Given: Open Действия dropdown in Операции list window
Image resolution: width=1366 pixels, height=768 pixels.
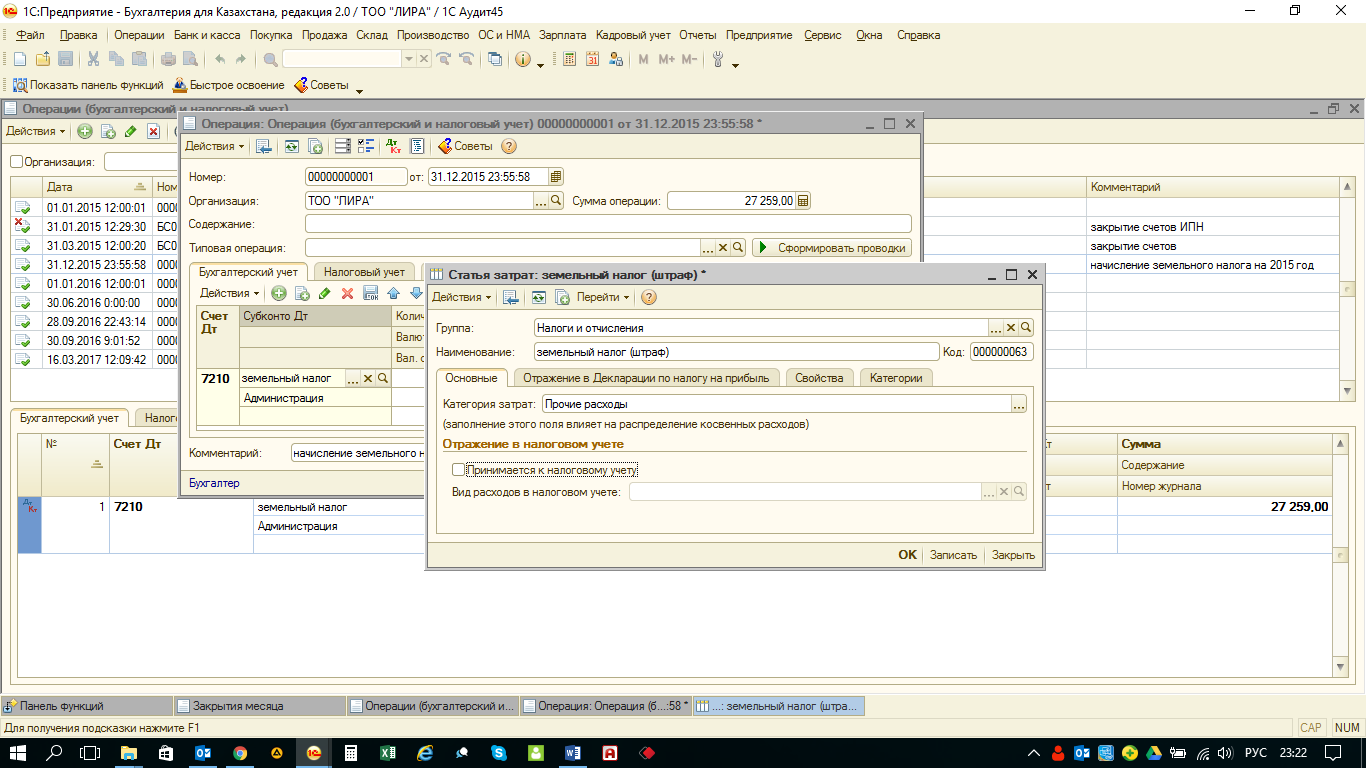Looking at the screenshot, I should [x=36, y=131].
